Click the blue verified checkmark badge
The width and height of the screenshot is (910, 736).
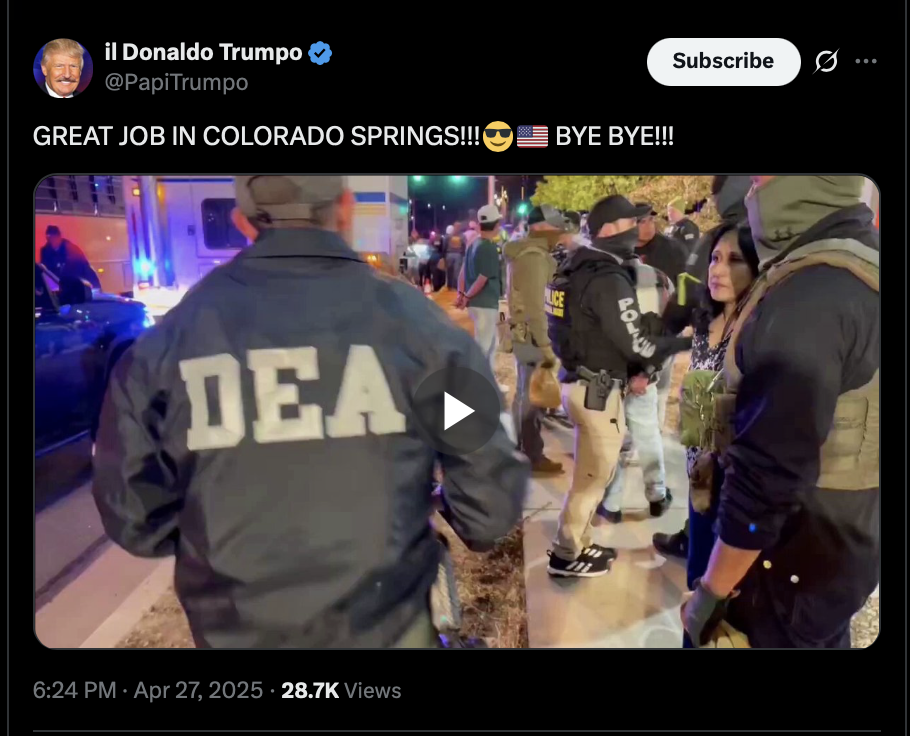320,53
